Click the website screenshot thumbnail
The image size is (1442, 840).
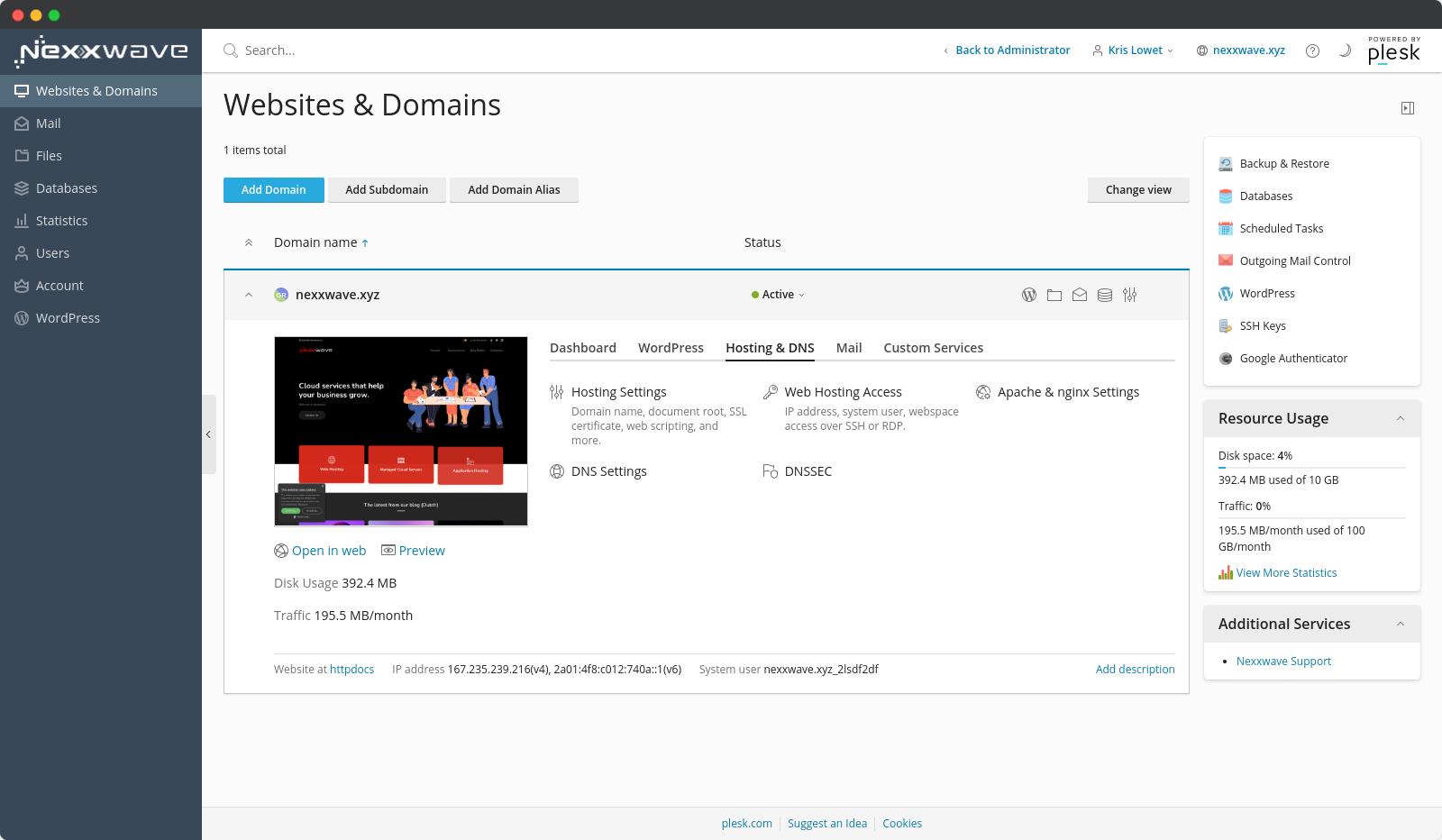pyautogui.click(x=401, y=432)
